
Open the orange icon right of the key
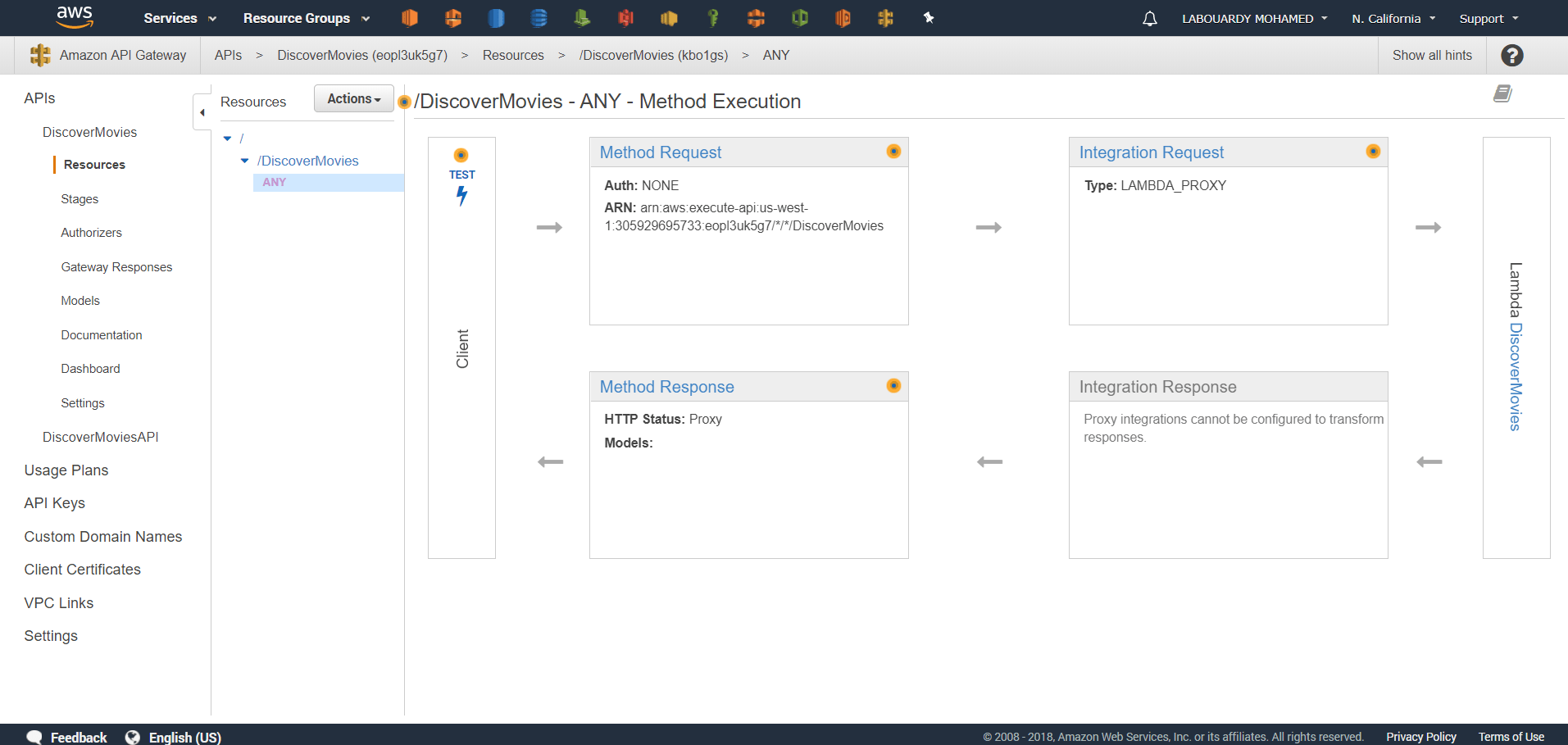pos(756,18)
